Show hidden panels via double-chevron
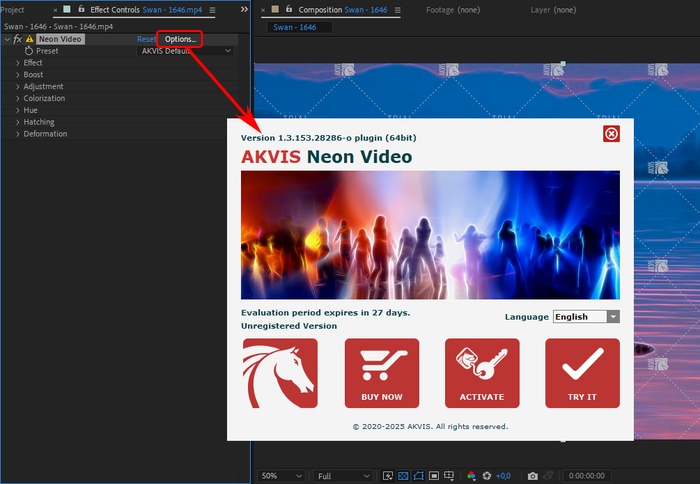This screenshot has width=700, height=484. [x=244, y=9]
